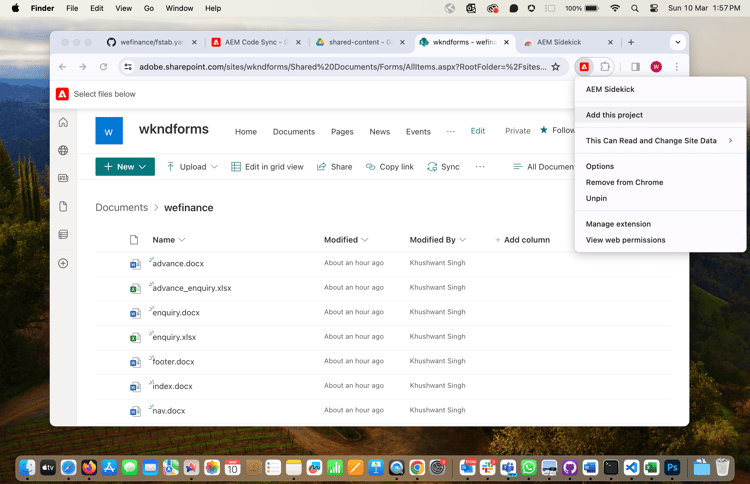
Task: Open the site navigation overflow ellipsis
Action: click(451, 131)
